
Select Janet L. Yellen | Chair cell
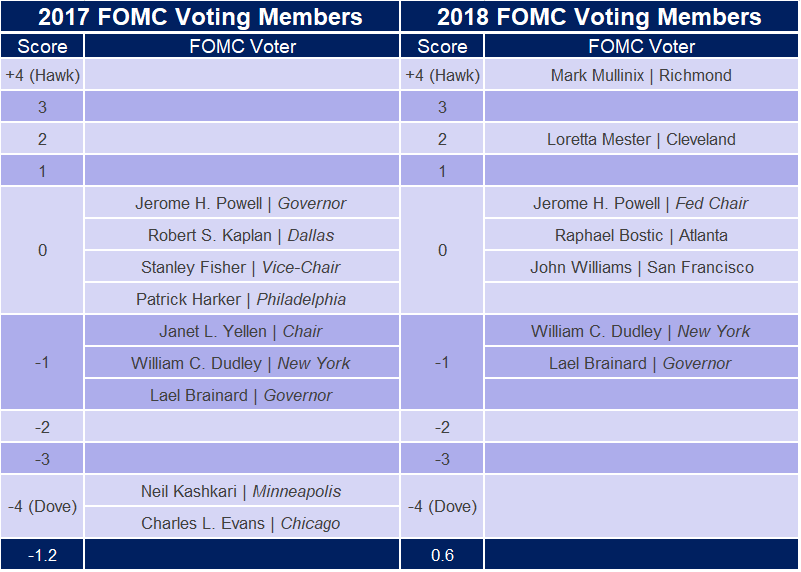tap(241, 331)
